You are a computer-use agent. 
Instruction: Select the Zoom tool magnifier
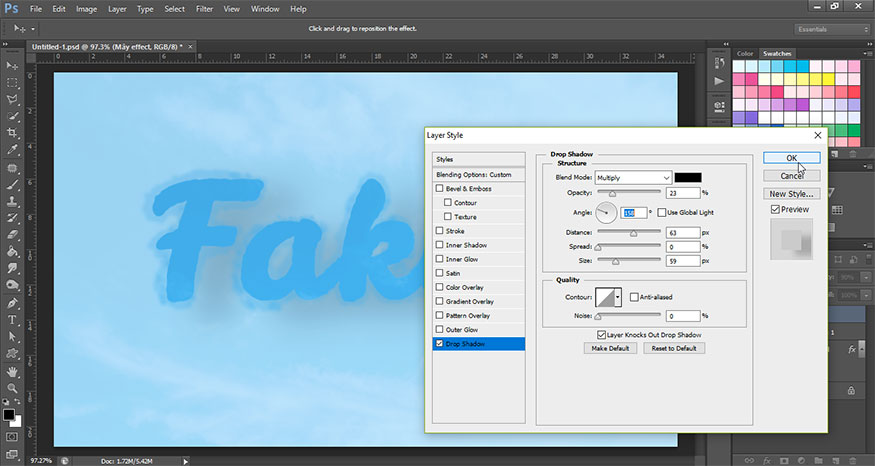(12, 388)
